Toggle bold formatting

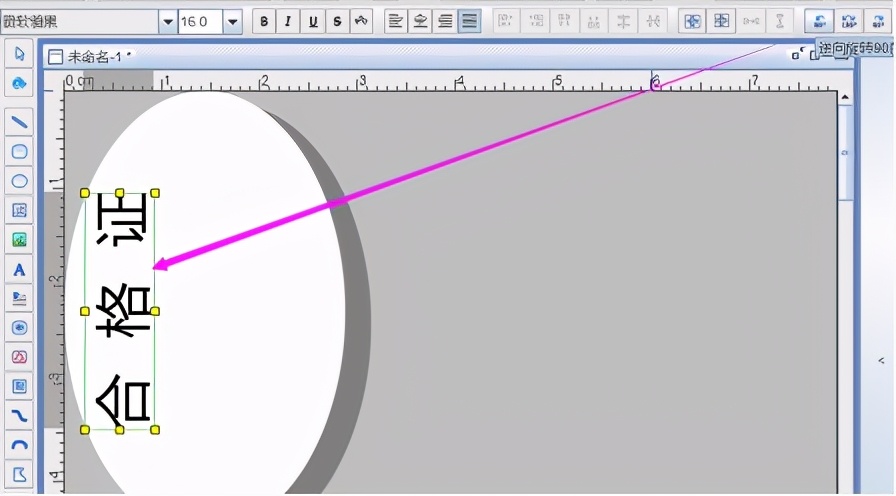point(263,22)
